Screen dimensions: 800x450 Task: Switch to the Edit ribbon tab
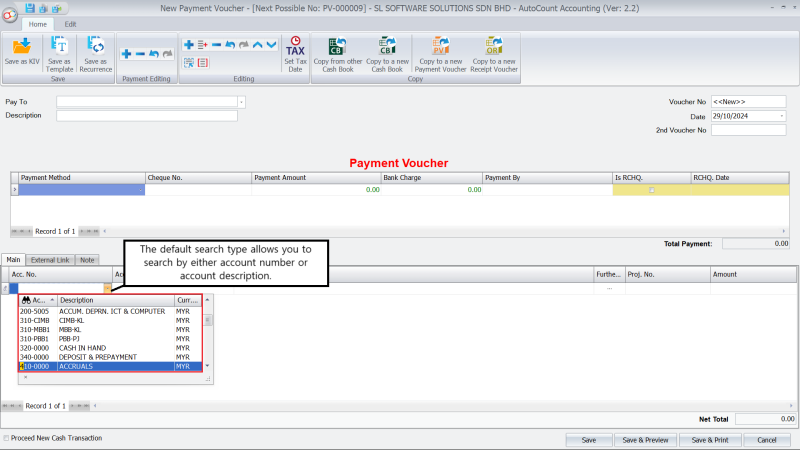(x=70, y=24)
